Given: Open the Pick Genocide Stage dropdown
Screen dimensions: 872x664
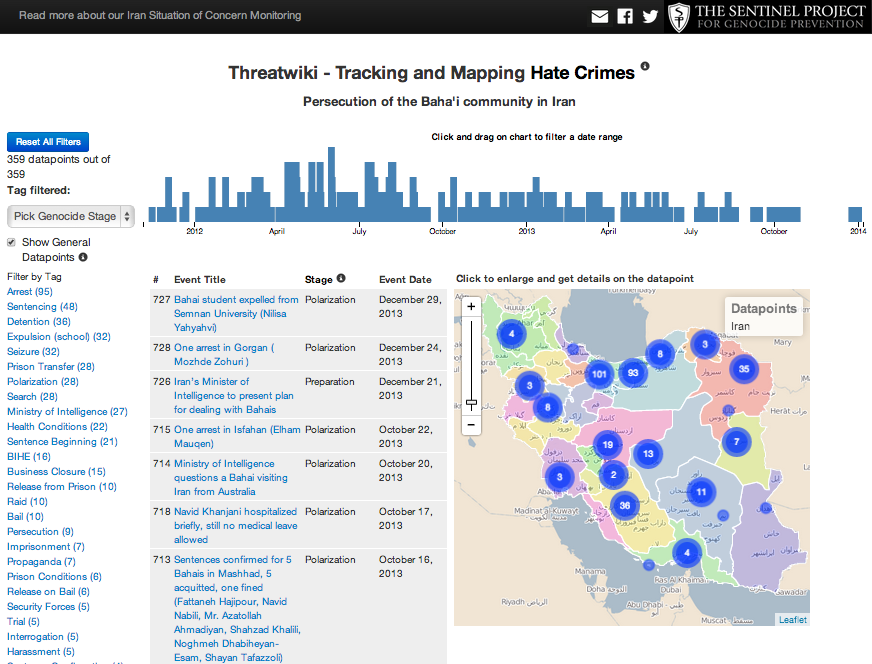Looking at the screenshot, I should coord(71,216).
